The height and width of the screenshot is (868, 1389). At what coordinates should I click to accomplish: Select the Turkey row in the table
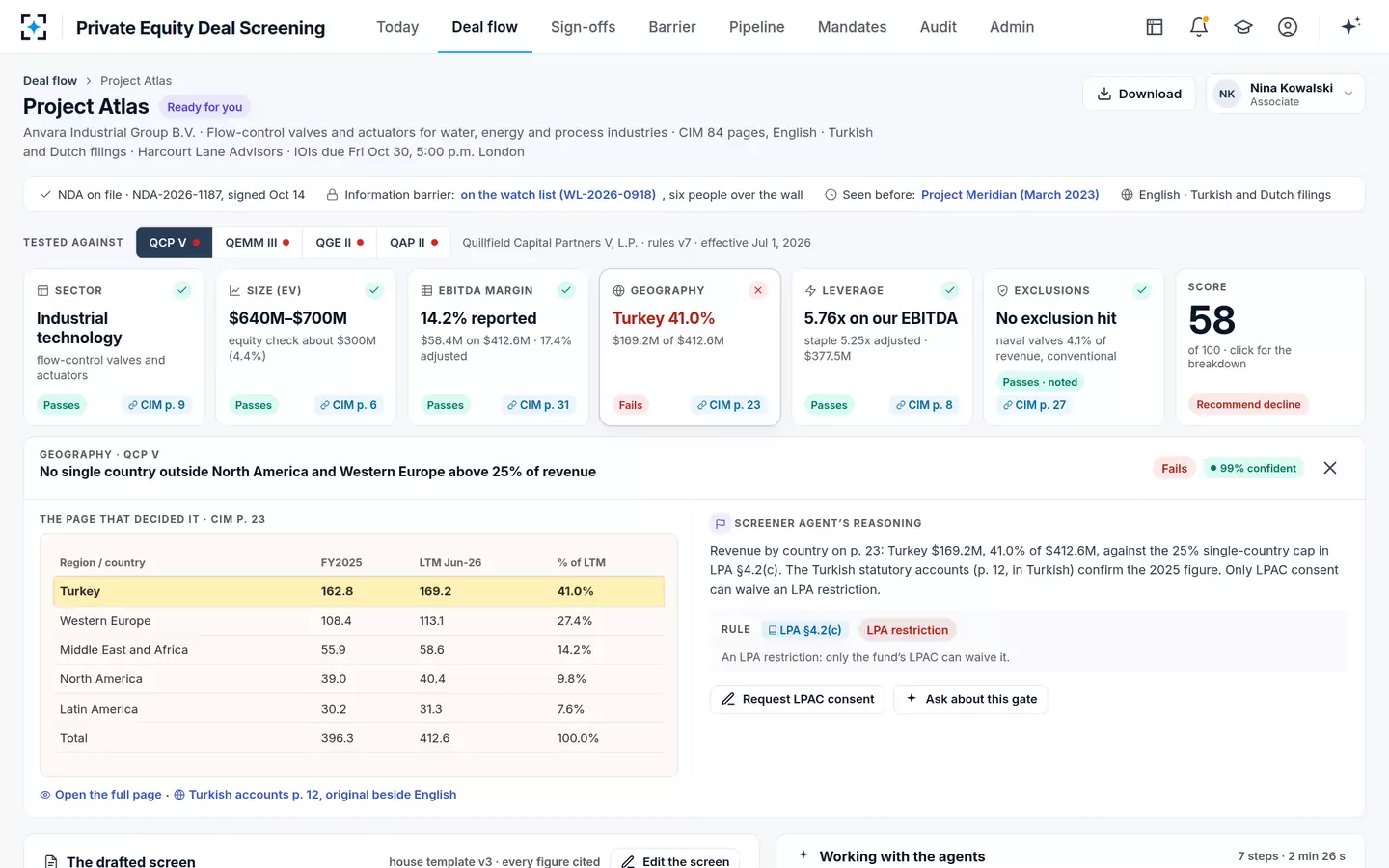[359, 591]
